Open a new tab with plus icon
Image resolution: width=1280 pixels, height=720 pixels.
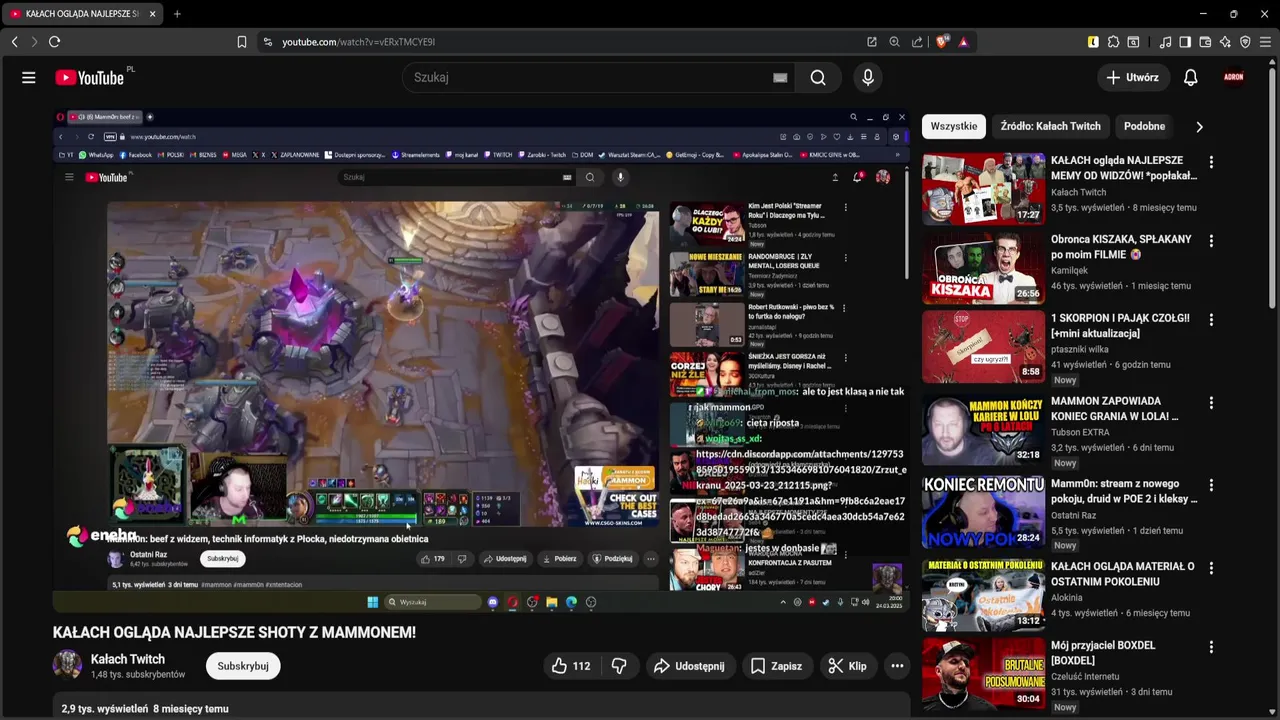tap(177, 14)
